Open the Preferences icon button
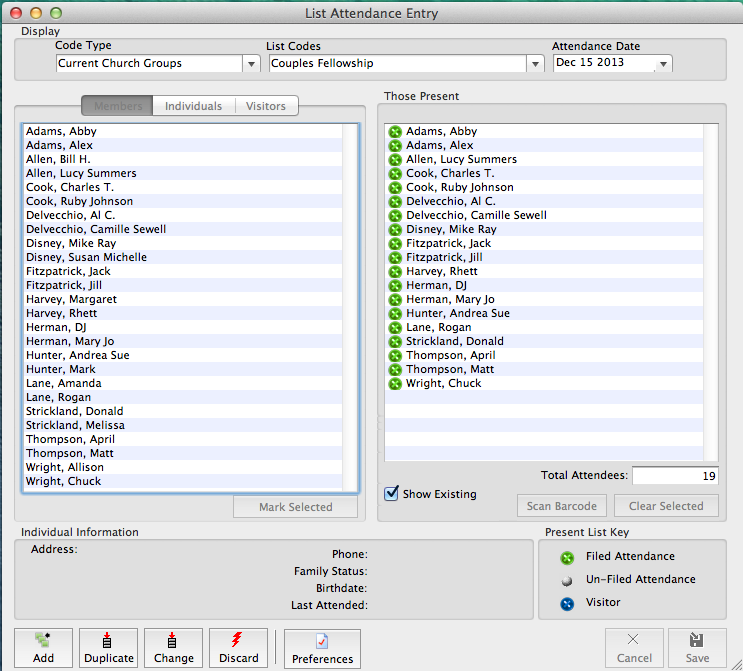 (x=322, y=641)
